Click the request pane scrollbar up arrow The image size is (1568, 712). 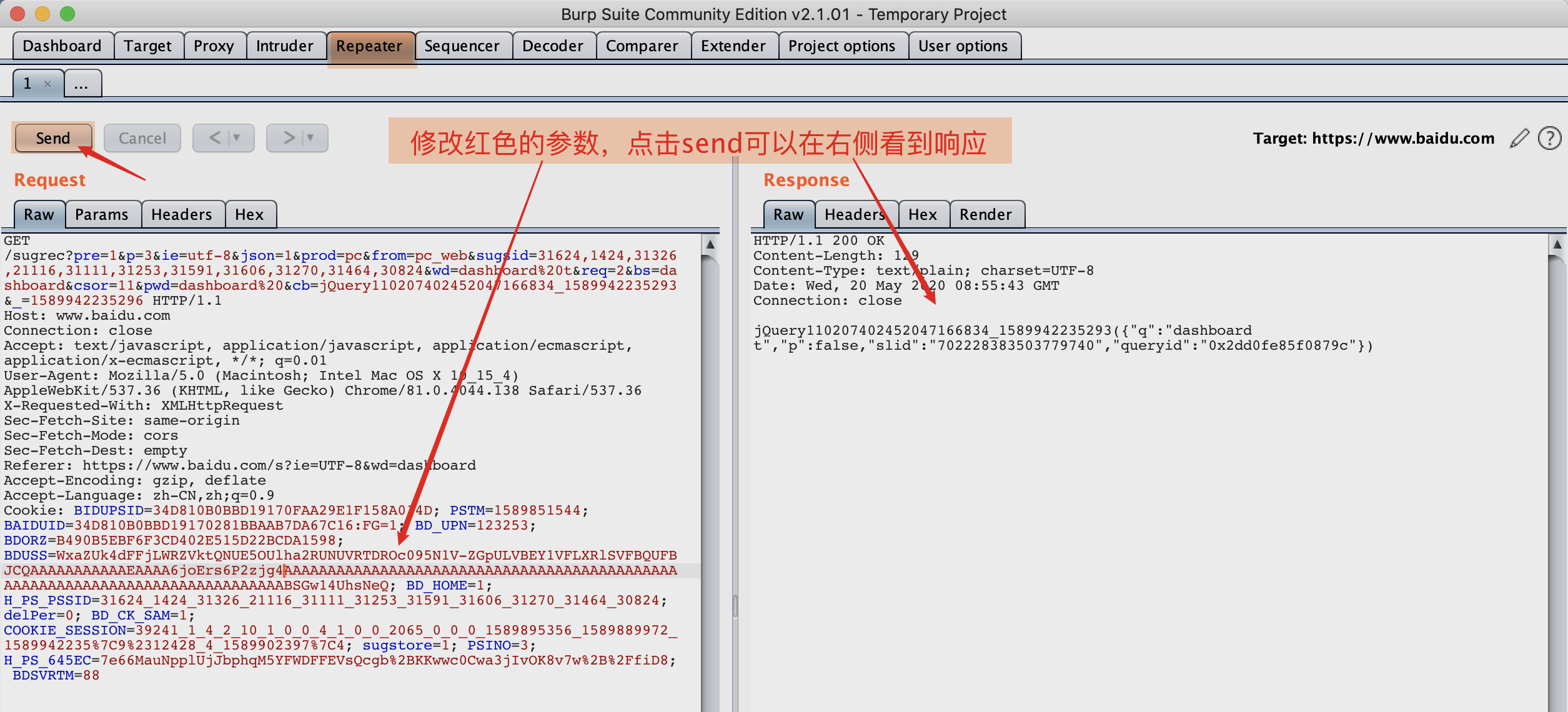(710, 244)
